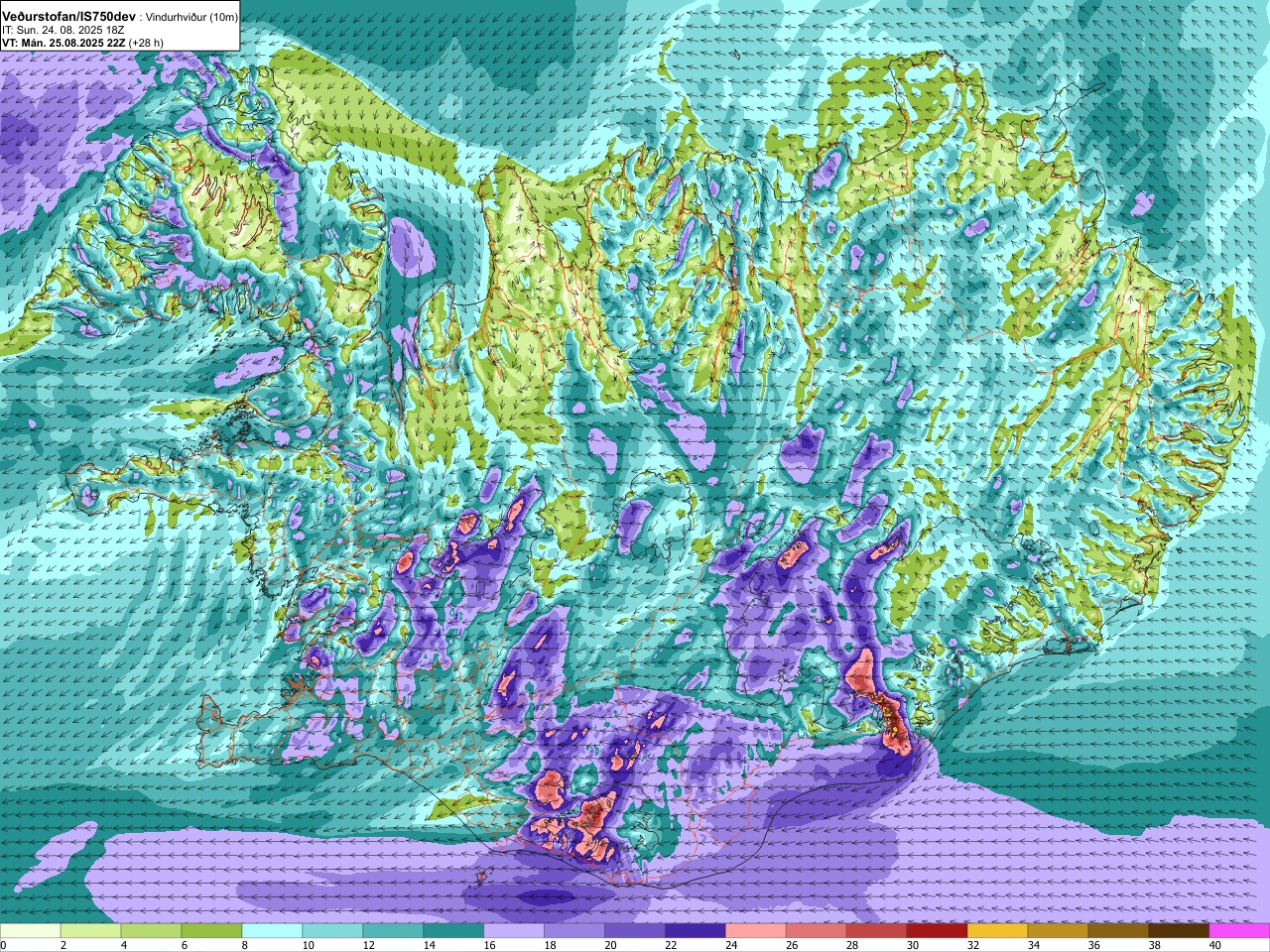Click the lavender 16–18 legend swatch
This screenshot has width=1270, height=952.
tap(514, 931)
